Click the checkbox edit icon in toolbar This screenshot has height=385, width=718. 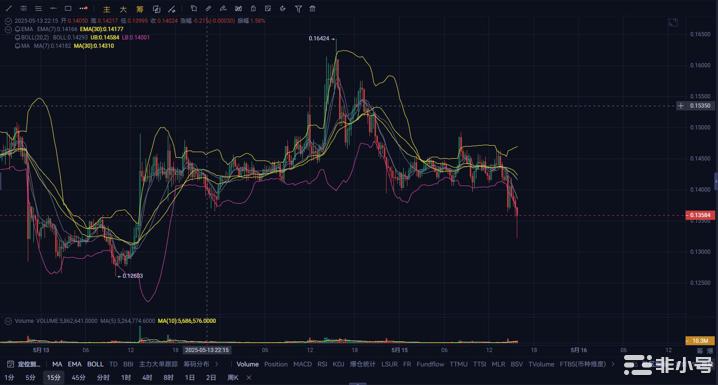[268, 8]
